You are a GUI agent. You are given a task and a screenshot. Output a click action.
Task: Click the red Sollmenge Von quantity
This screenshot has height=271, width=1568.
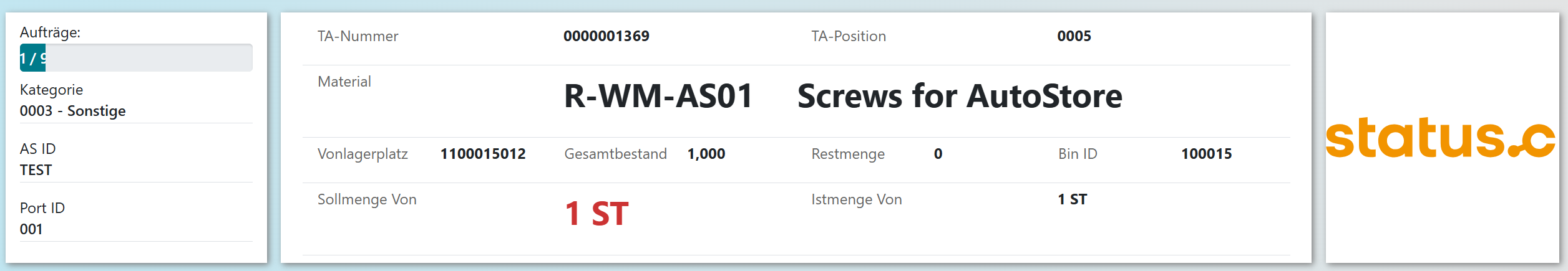(x=597, y=214)
